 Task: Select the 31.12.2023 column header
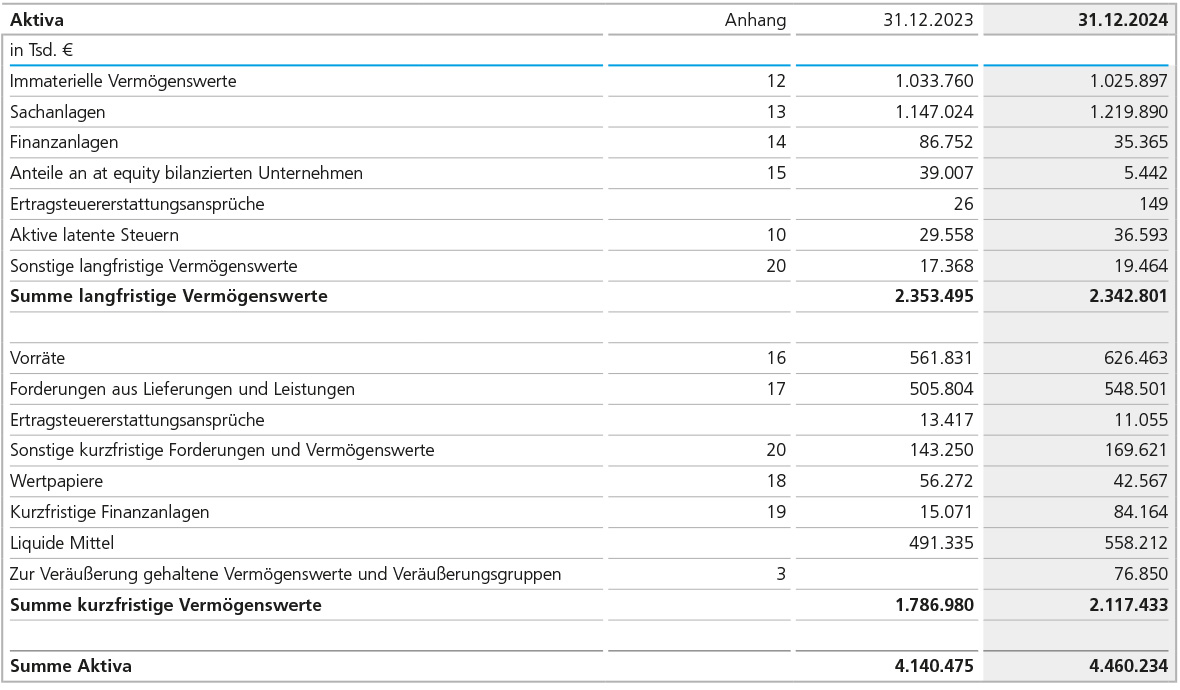[928, 19]
